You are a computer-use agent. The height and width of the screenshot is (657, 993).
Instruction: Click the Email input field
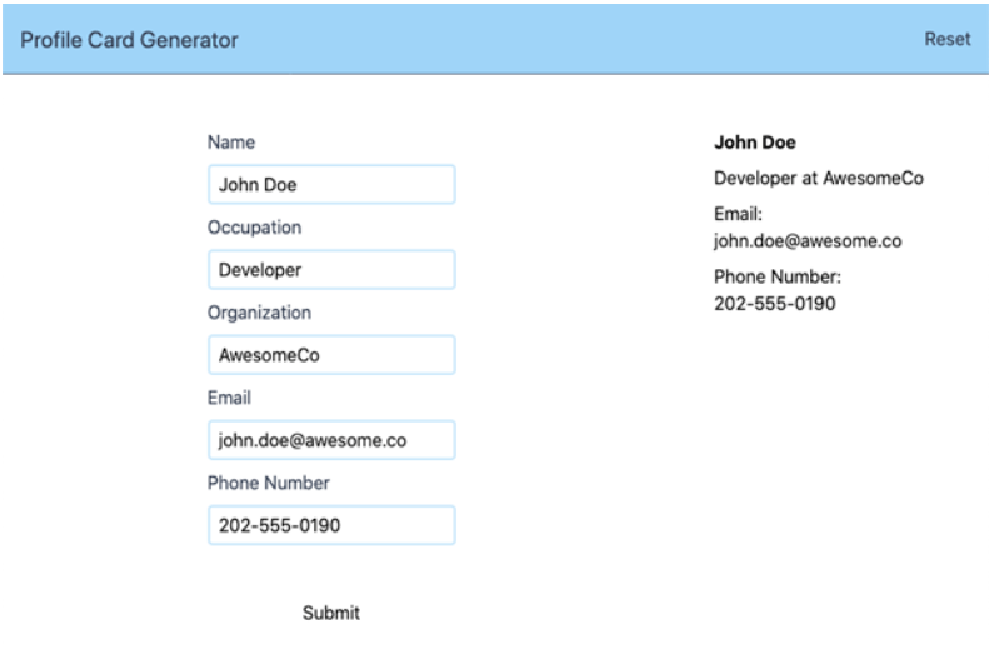(x=331, y=440)
